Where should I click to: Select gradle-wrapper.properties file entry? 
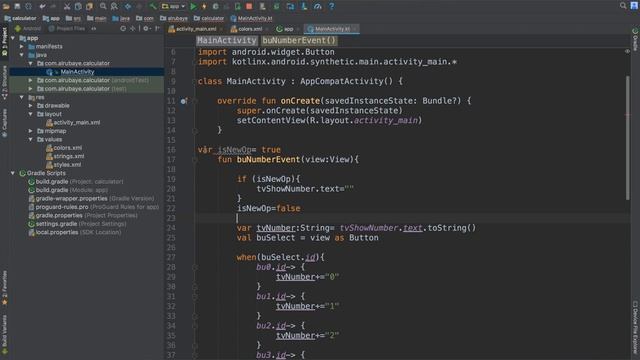coord(92,199)
